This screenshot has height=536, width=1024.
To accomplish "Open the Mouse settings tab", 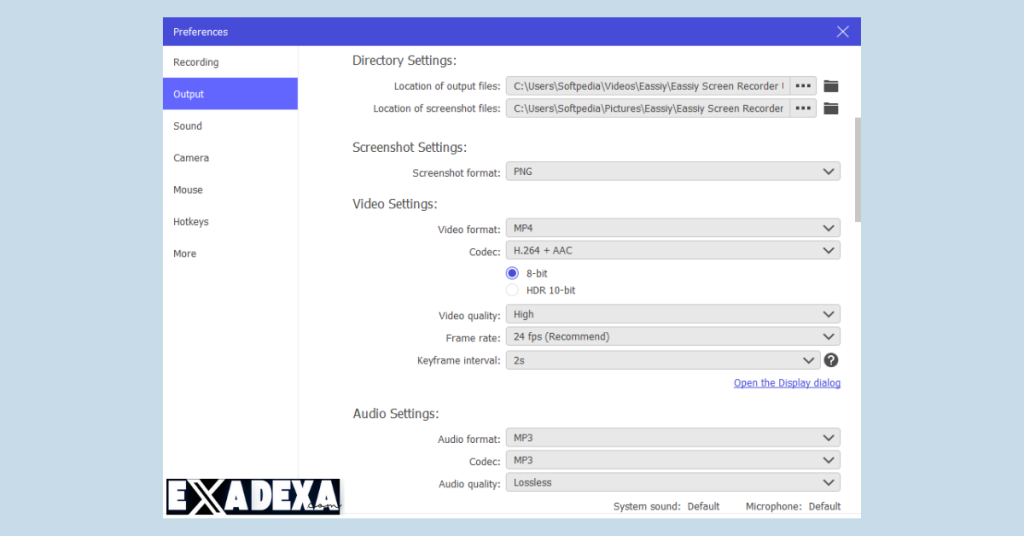I will pyautogui.click(x=188, y=190).
